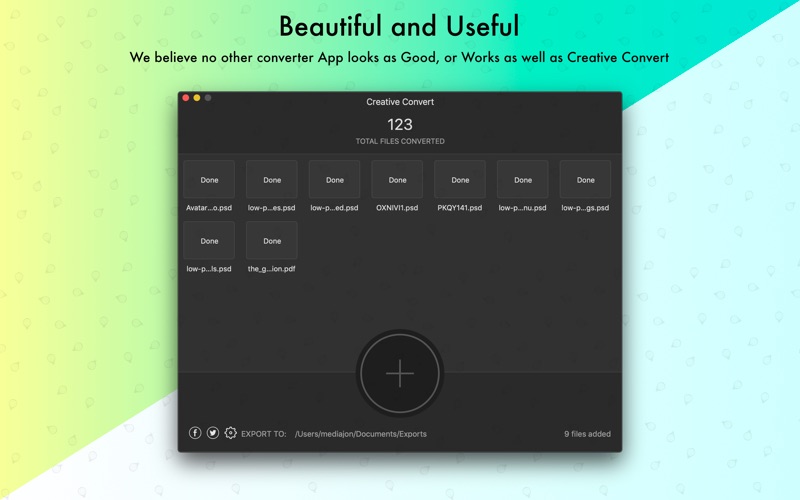Click the Twitter share icon
This screenshot has height=500, width=800.
click(x=213, y=433)
